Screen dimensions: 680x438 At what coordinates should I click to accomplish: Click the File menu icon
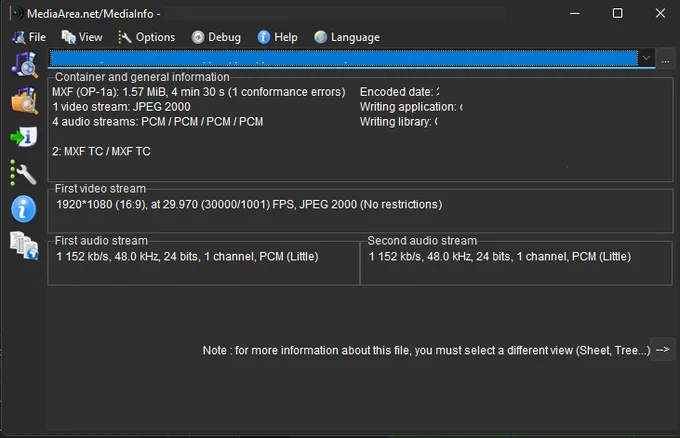tap(19, 37)
